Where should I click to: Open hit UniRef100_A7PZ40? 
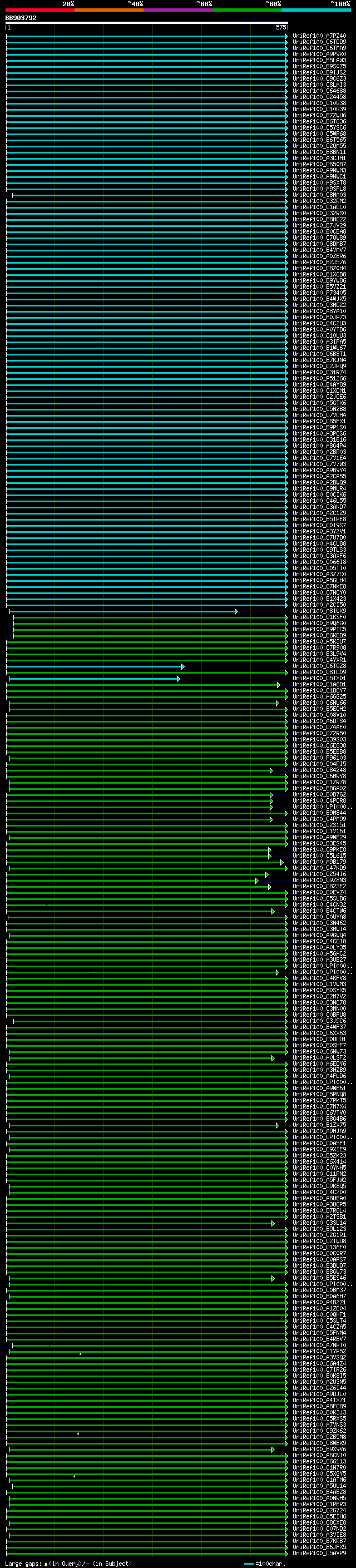[x=319, y=36]
